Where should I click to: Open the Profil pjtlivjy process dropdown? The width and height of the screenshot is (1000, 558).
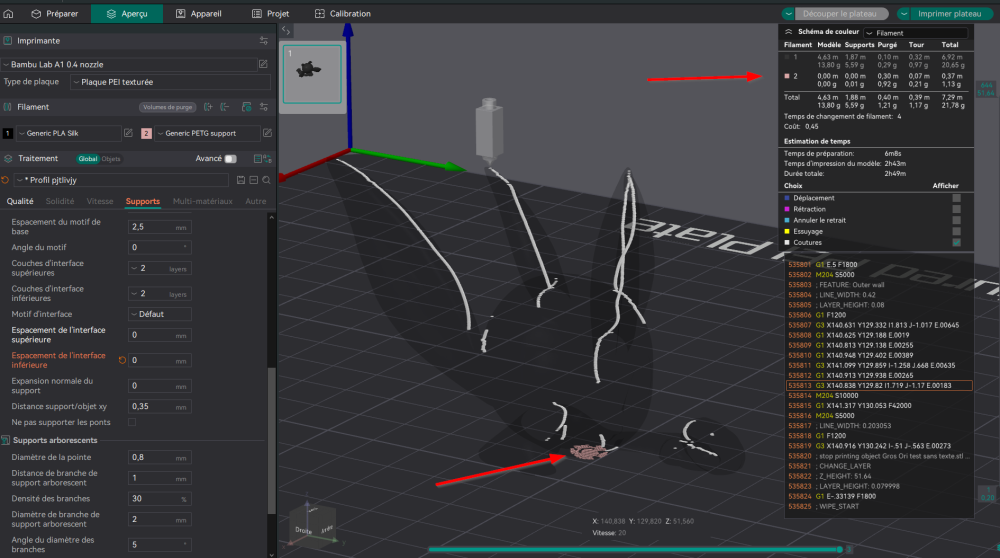pyautogui.click(x=121, y=180)
